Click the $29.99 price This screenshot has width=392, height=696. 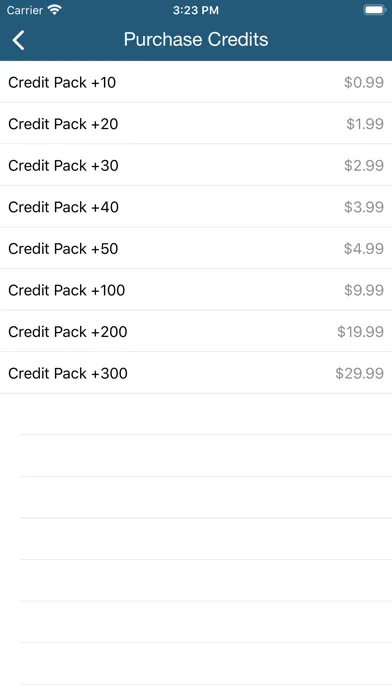(359, 373)
